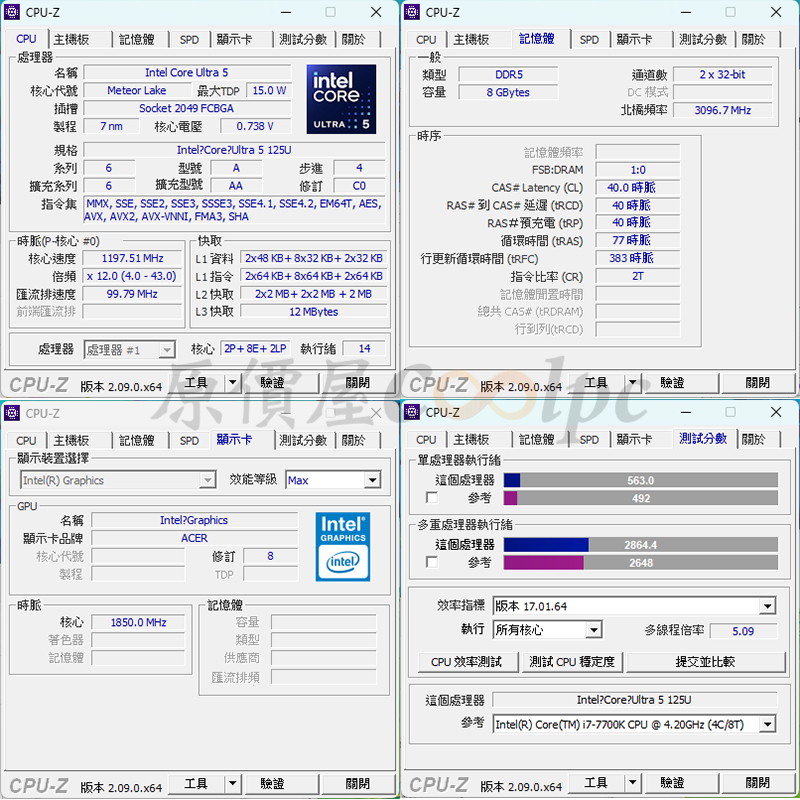Viewport: 800px width, 800px height.
Task: Open the 處理器 #1 selection dropdown
Action: coord(130,349)
